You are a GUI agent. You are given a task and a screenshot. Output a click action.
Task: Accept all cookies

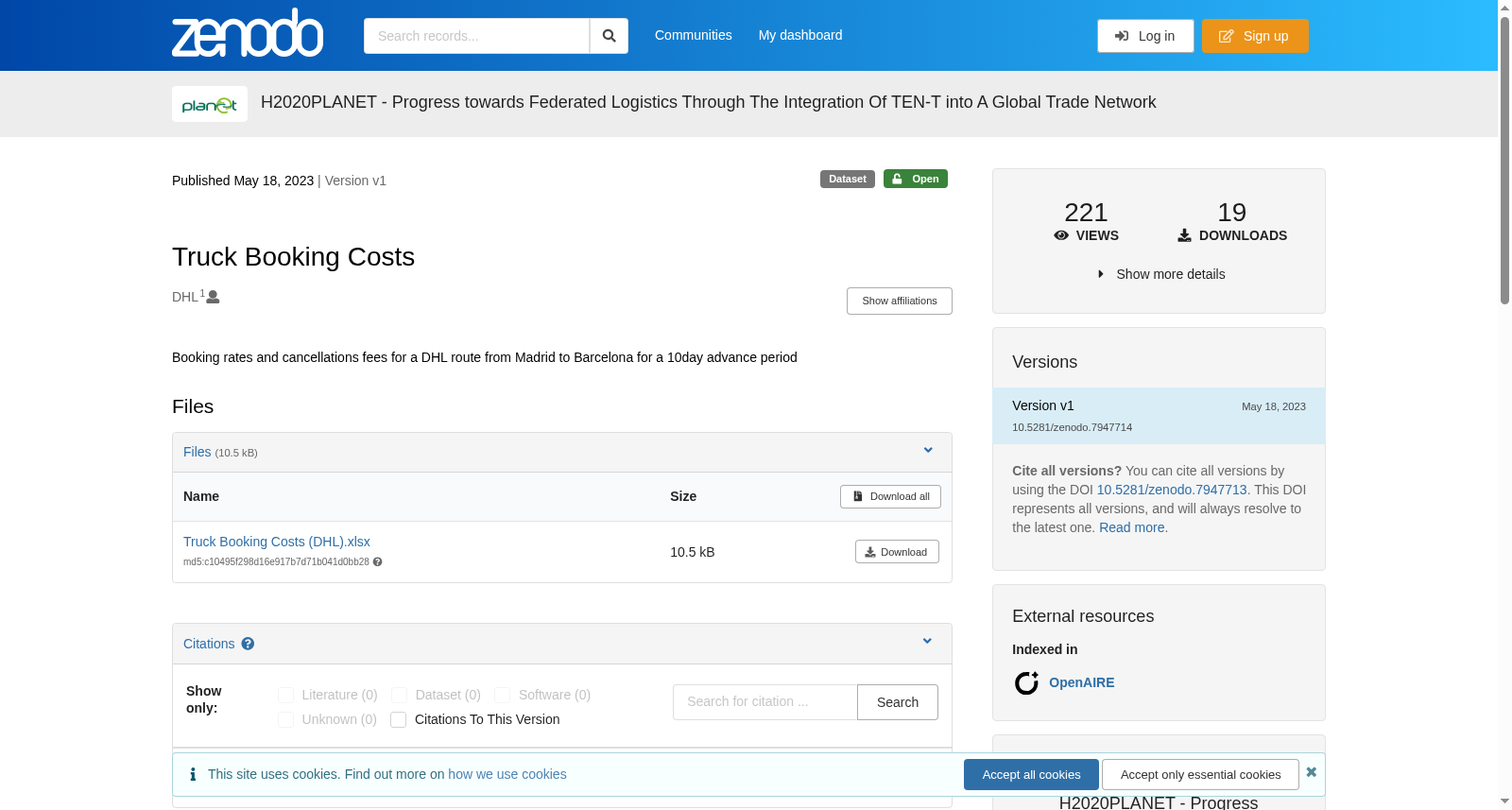pos(1031,774)
